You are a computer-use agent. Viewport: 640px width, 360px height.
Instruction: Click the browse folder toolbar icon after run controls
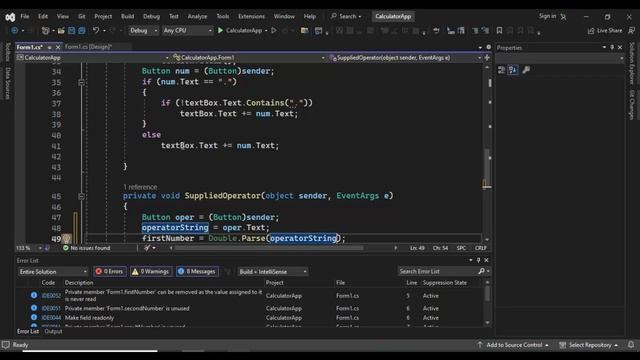pyautogui.click(x=304, y=31)
